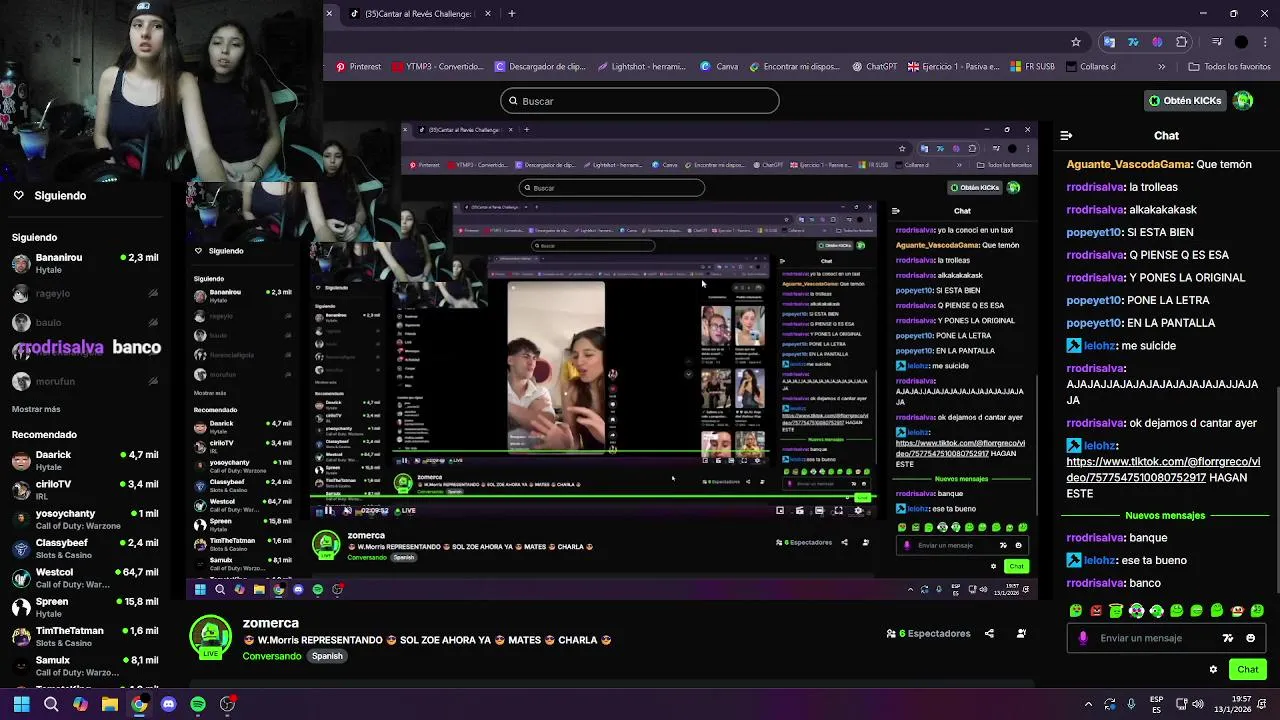This screenshot has width=1280, height=720.
Task: Open the 7TV extension in Chrome toolbar
Action: (x=1133, y=42)
